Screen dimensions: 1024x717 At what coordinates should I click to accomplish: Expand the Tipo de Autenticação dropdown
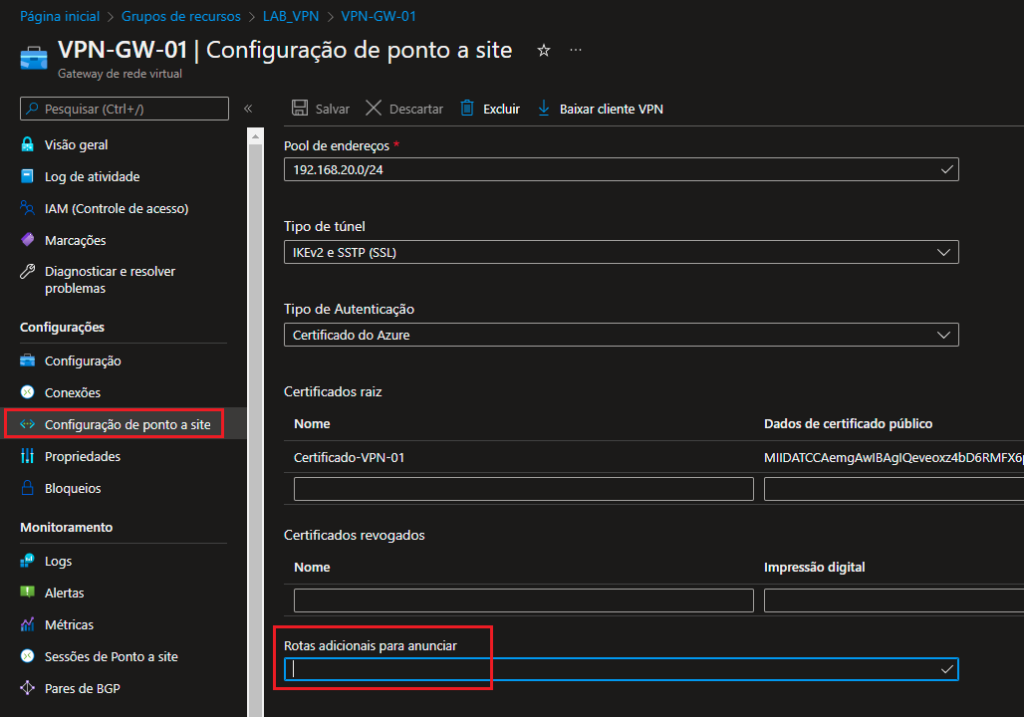coord(620,335)
